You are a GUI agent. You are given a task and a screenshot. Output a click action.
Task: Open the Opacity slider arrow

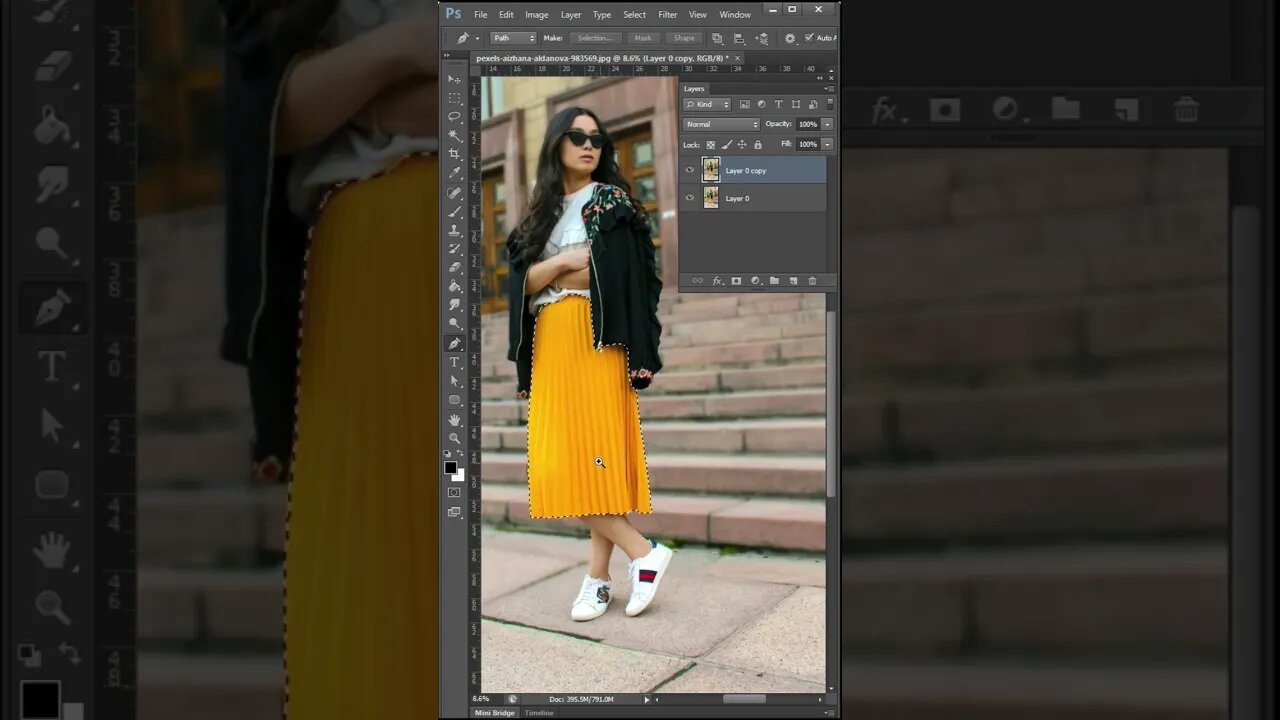pyautogui.click(x=827, y=124)
